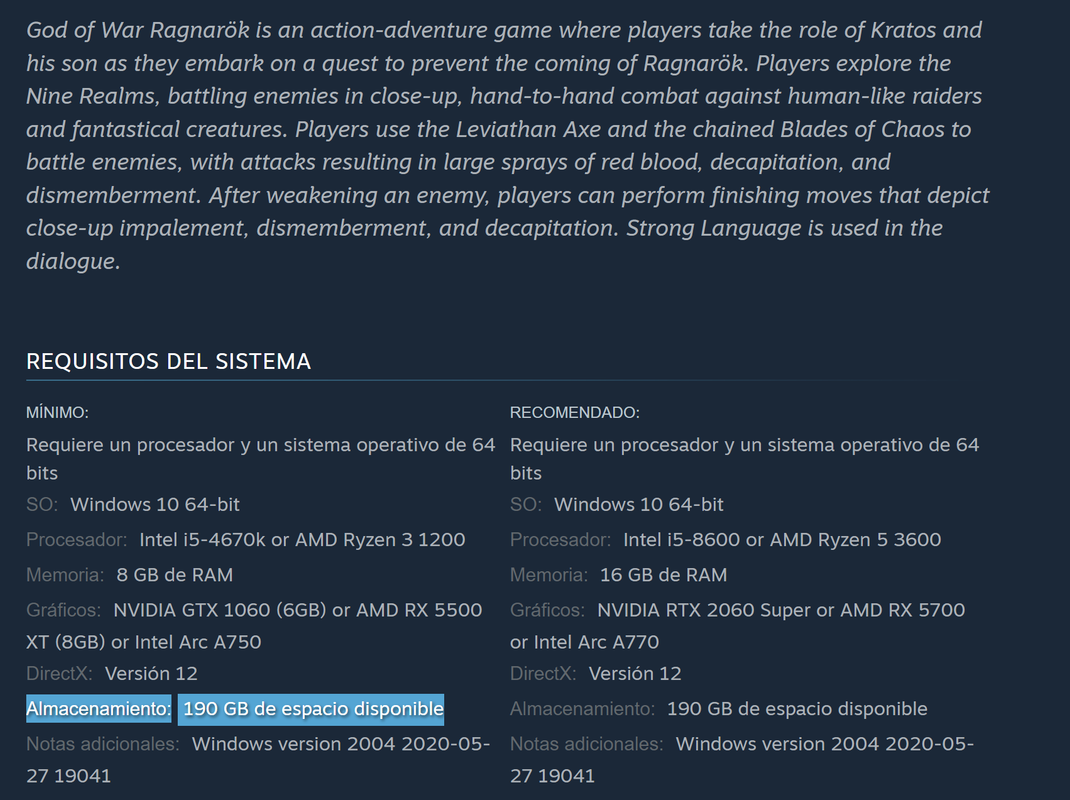Click 'Strong Language is used in the' sentence
This screenshot has height=800, width=1070.
click(x=785, y=228)
